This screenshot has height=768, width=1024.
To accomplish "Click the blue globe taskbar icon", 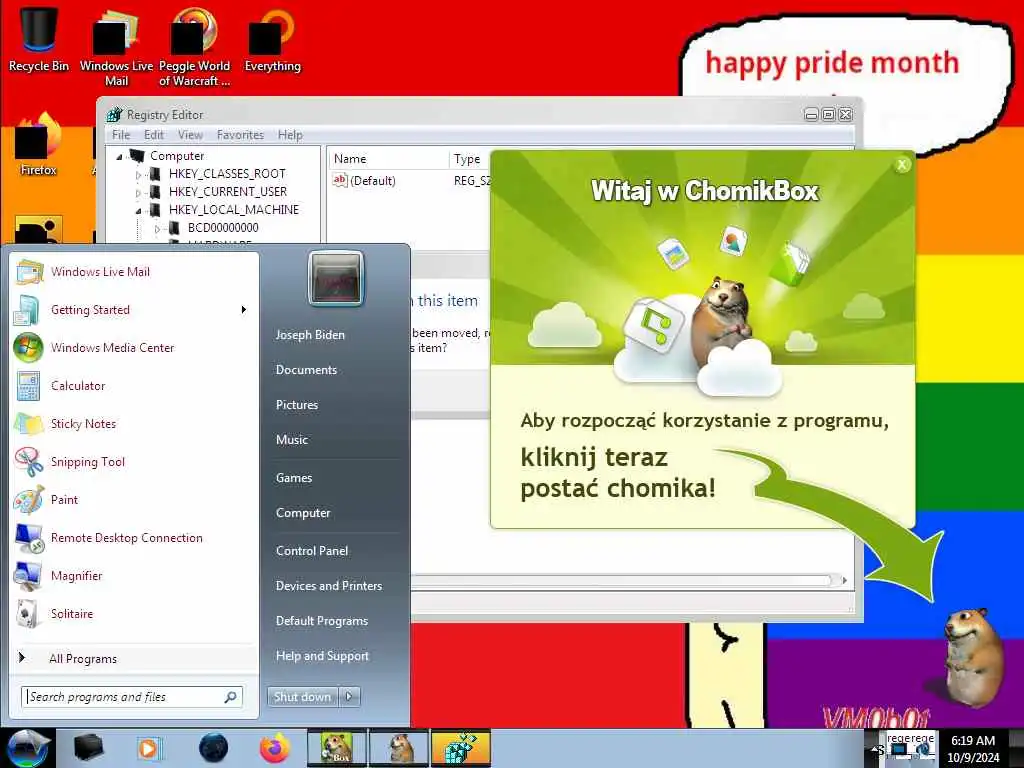I will 213,748.
